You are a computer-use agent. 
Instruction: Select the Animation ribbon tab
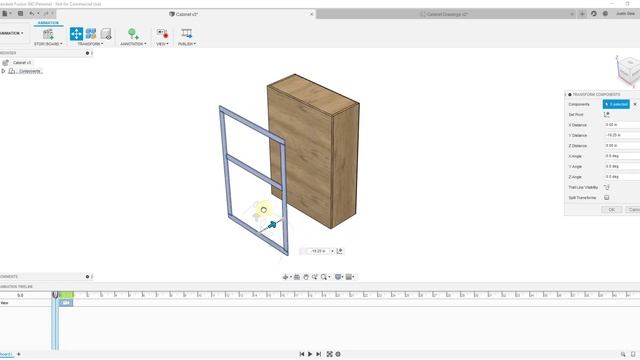pyautogui.click(x=48, y=23)
